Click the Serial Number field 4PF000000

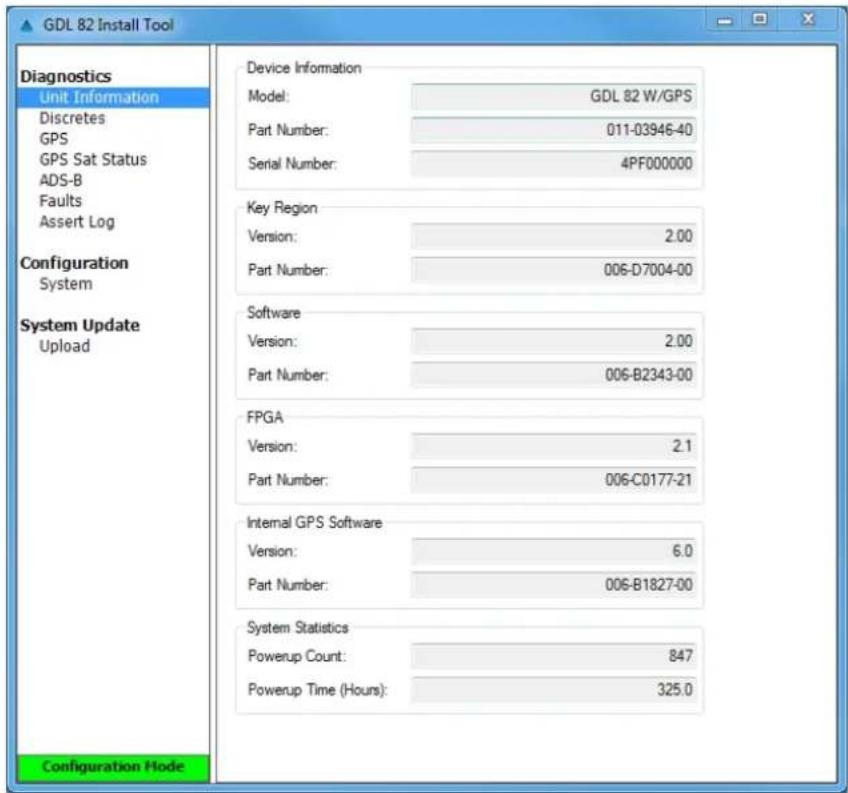(x=554, y=163)
